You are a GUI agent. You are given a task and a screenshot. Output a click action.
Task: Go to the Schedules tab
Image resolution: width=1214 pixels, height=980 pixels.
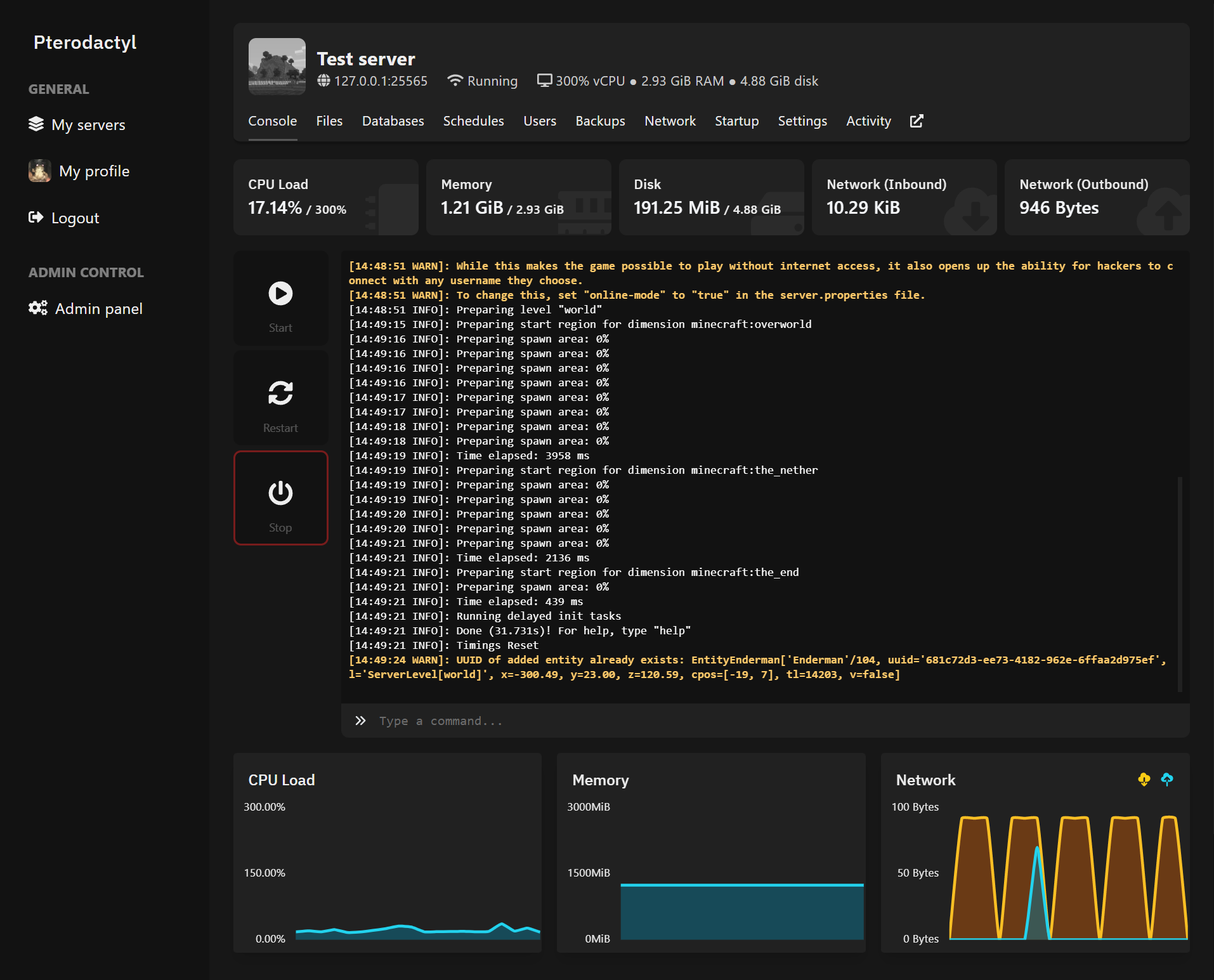[473, 121]
